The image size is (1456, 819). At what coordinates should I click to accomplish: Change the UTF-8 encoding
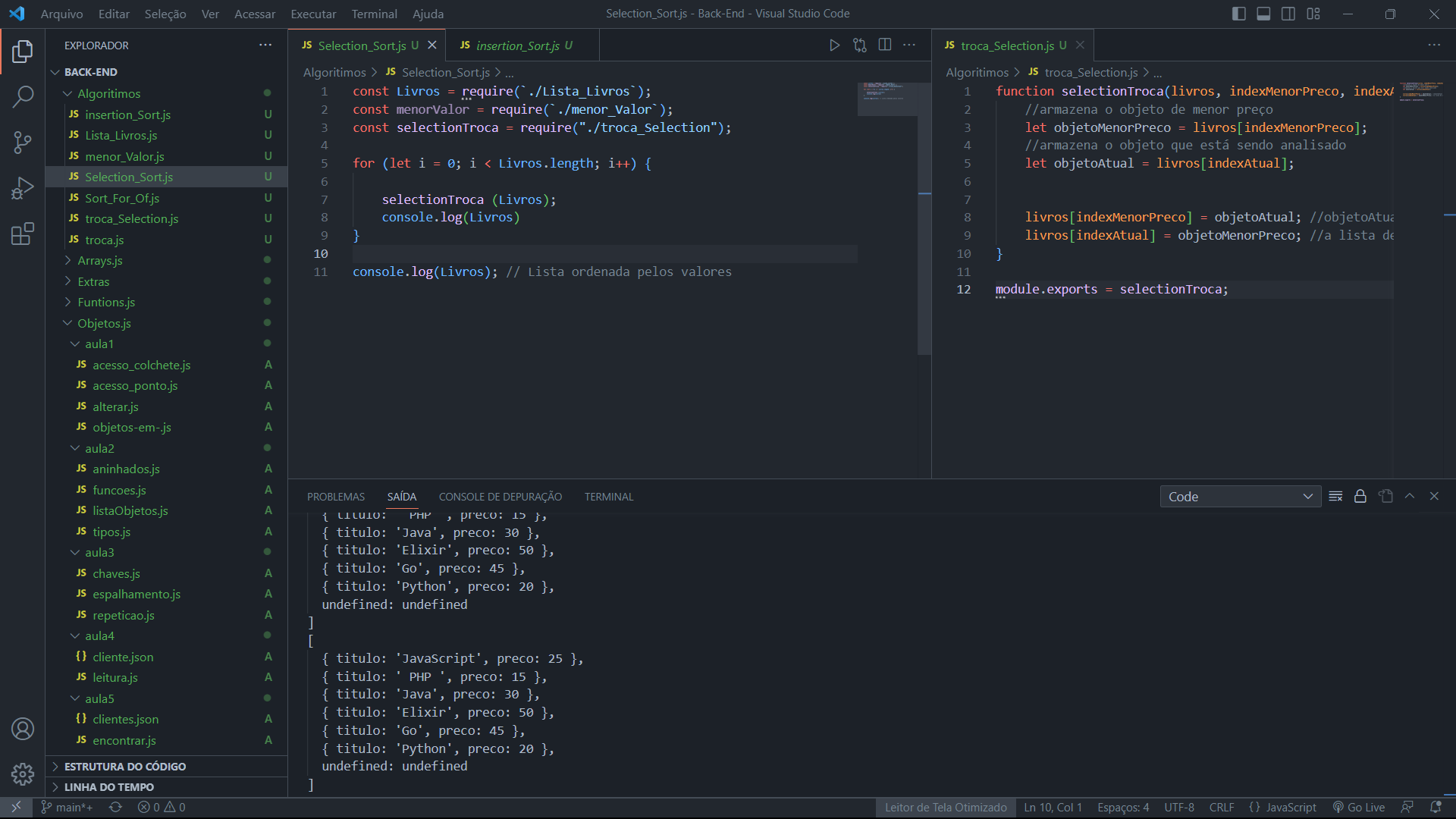(x=1179, y=808)
